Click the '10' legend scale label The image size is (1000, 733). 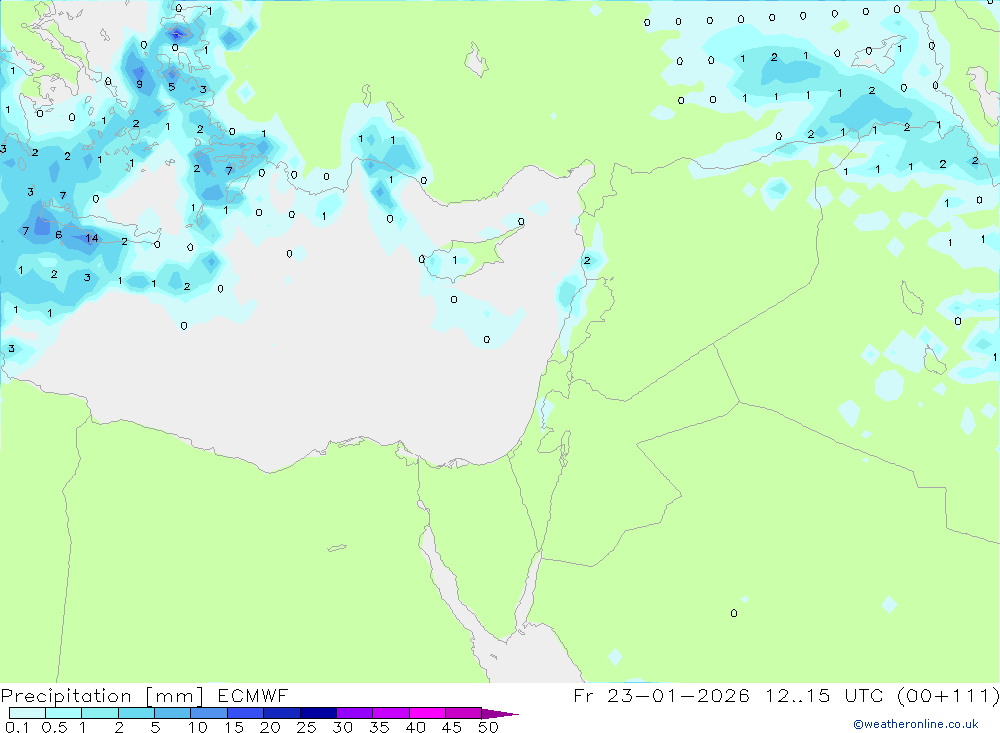click(x=198, y=727)
